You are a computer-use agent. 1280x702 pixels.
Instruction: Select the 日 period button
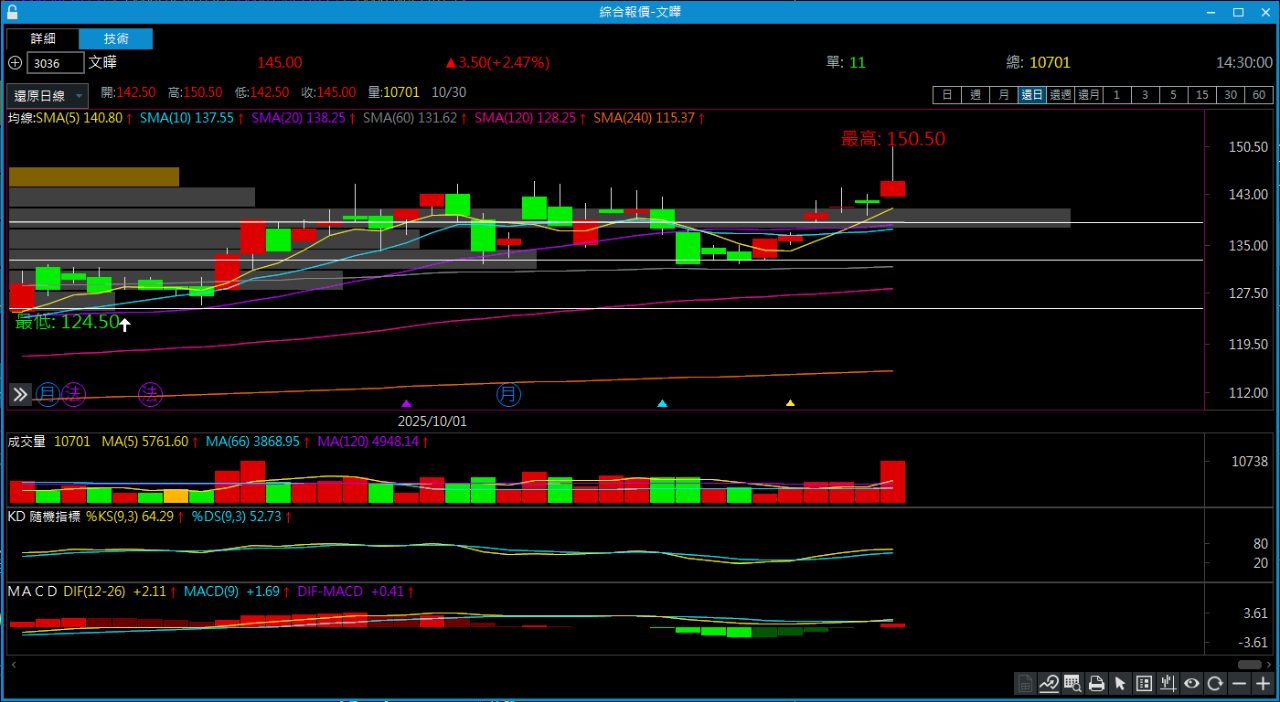coord(947,95)
